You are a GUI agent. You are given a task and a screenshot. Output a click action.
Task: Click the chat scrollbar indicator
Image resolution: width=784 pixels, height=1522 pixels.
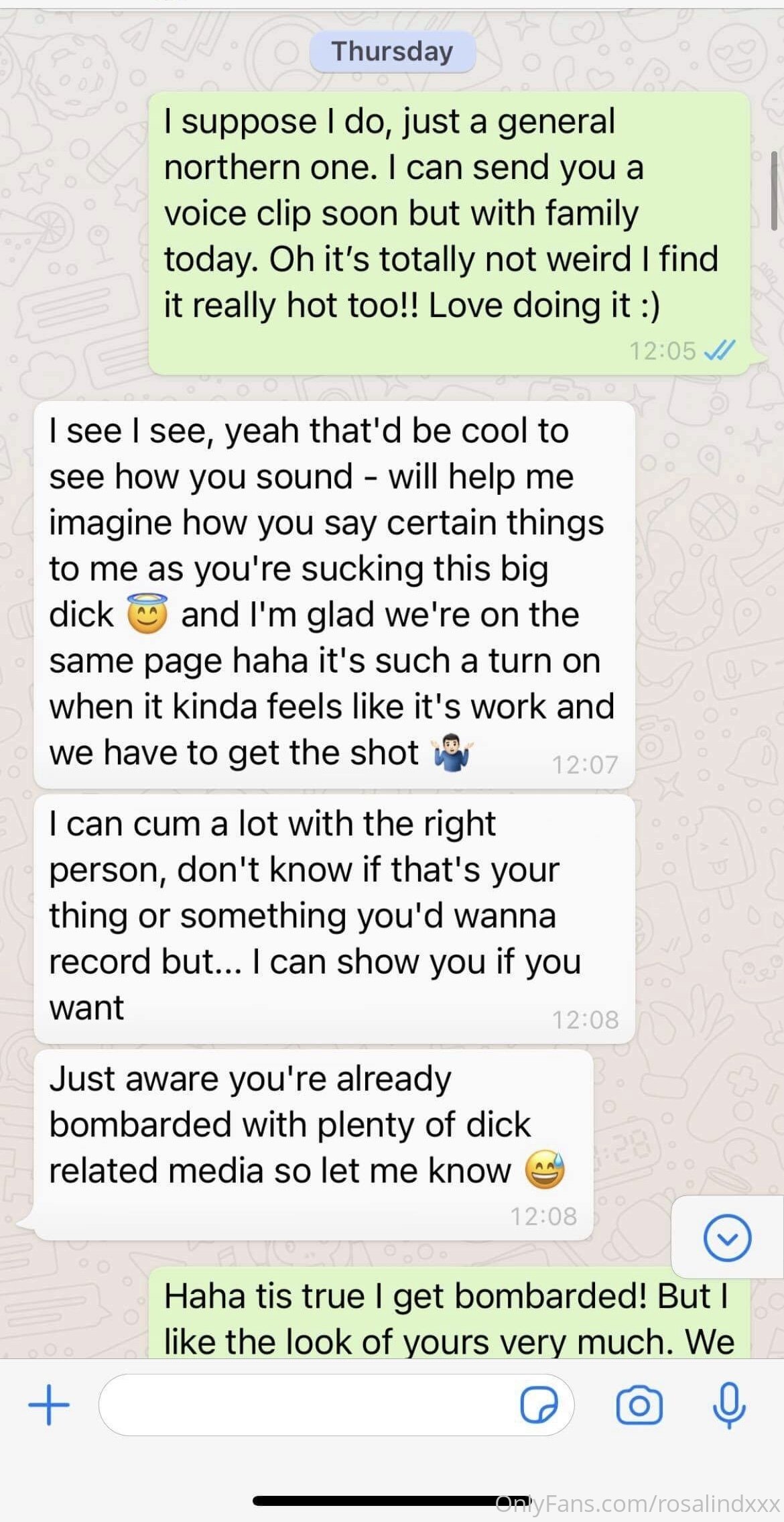click(x=775, y=190)
